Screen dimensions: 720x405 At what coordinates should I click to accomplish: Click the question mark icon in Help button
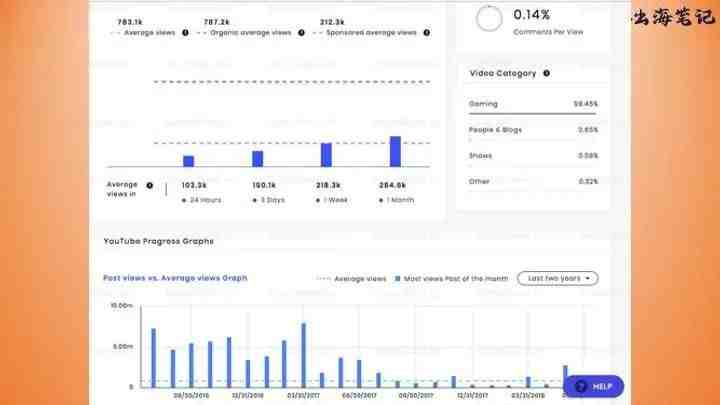pos(581,386)
